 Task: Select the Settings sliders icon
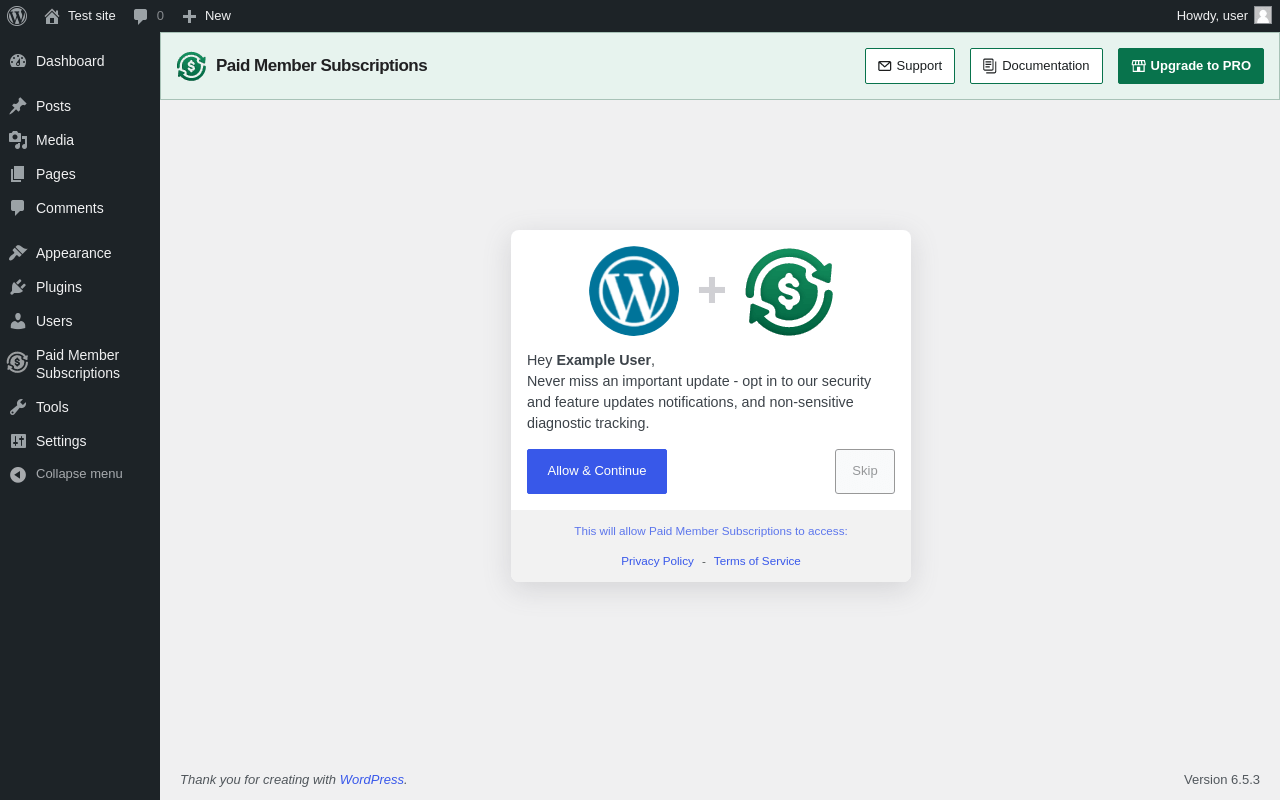point(18,441)
